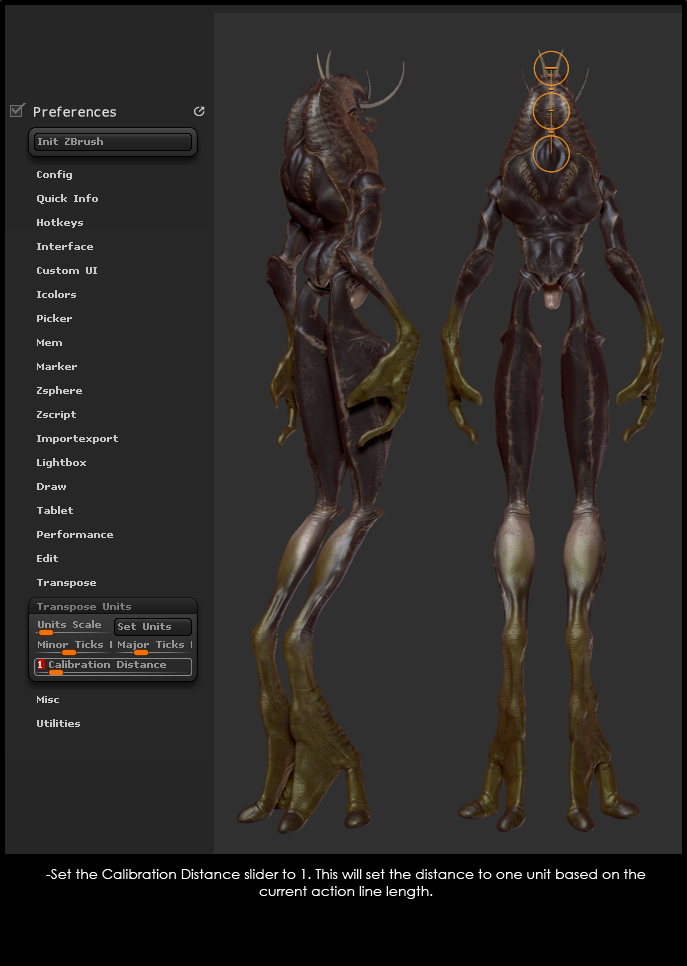Click the middle transpose action line circle
This screenshot has height=966, width=687.
click(551, 111)
